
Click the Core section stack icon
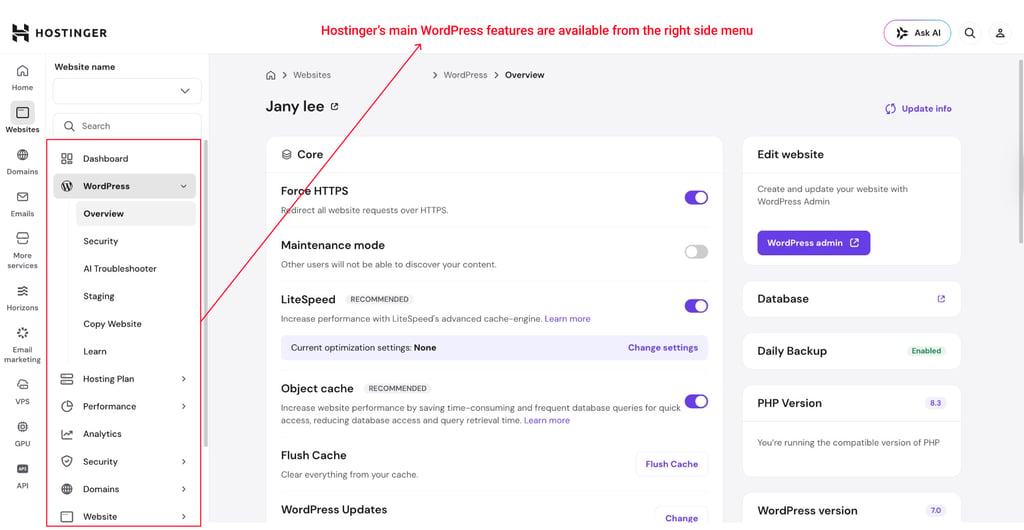click(x=286, y=155)
